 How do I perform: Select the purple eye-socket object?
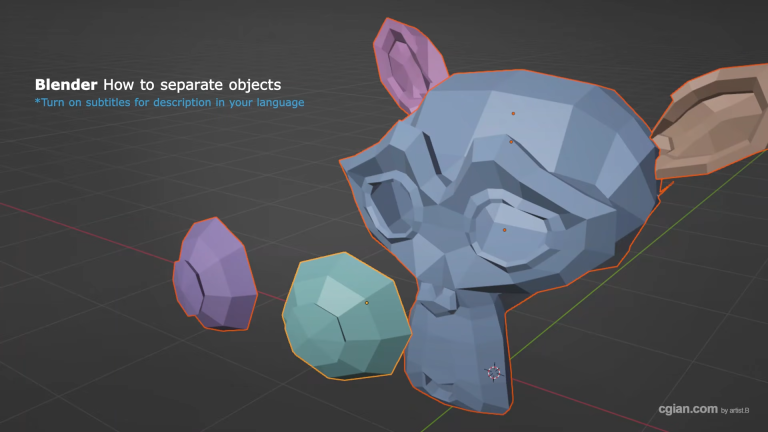[x=215, y=274]
